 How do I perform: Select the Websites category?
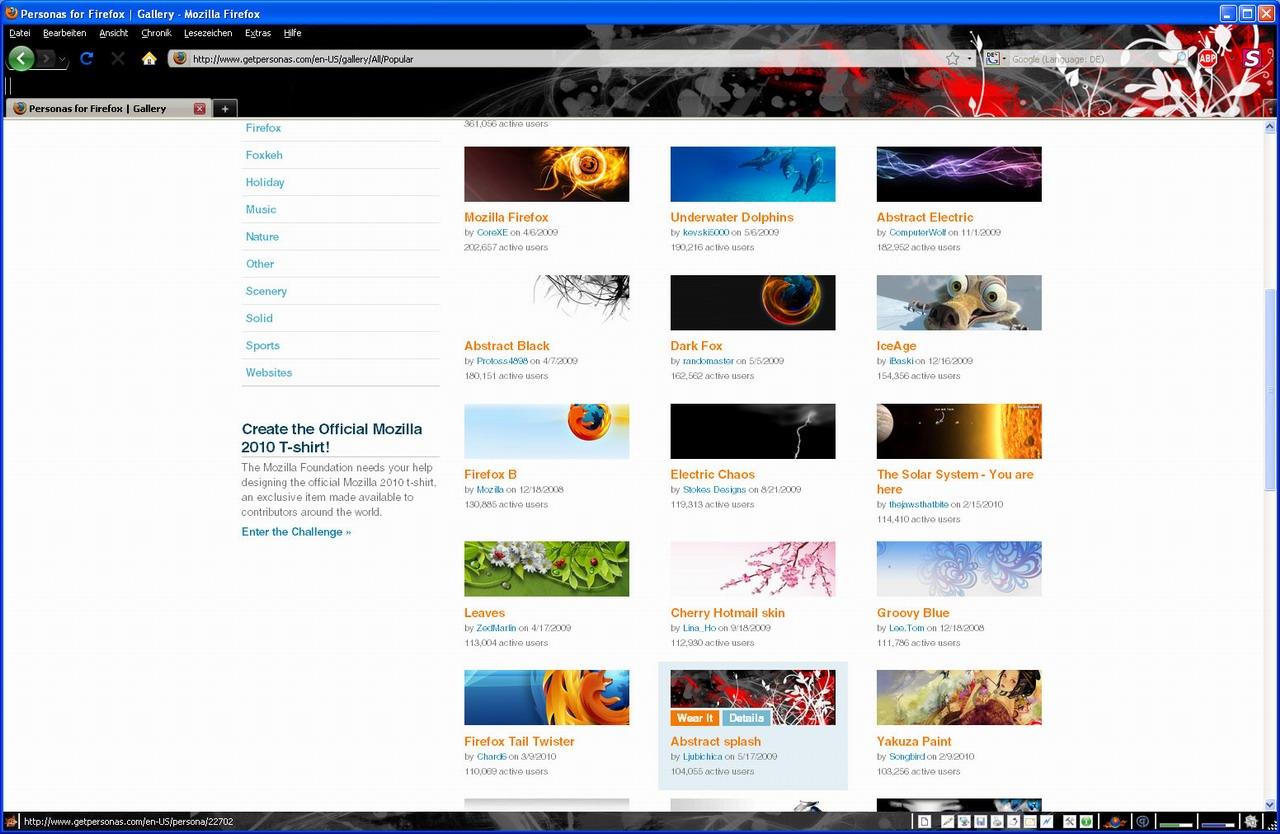click(x=269, y=372)
